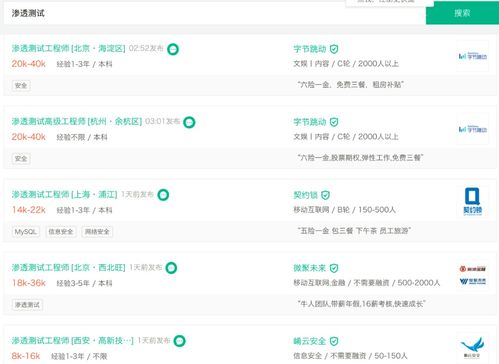The width and height of the screenshot is (499, 364).
Task: Open 渗透测试工程师 [上海·浦江] job posting
Action: point(64,195)
